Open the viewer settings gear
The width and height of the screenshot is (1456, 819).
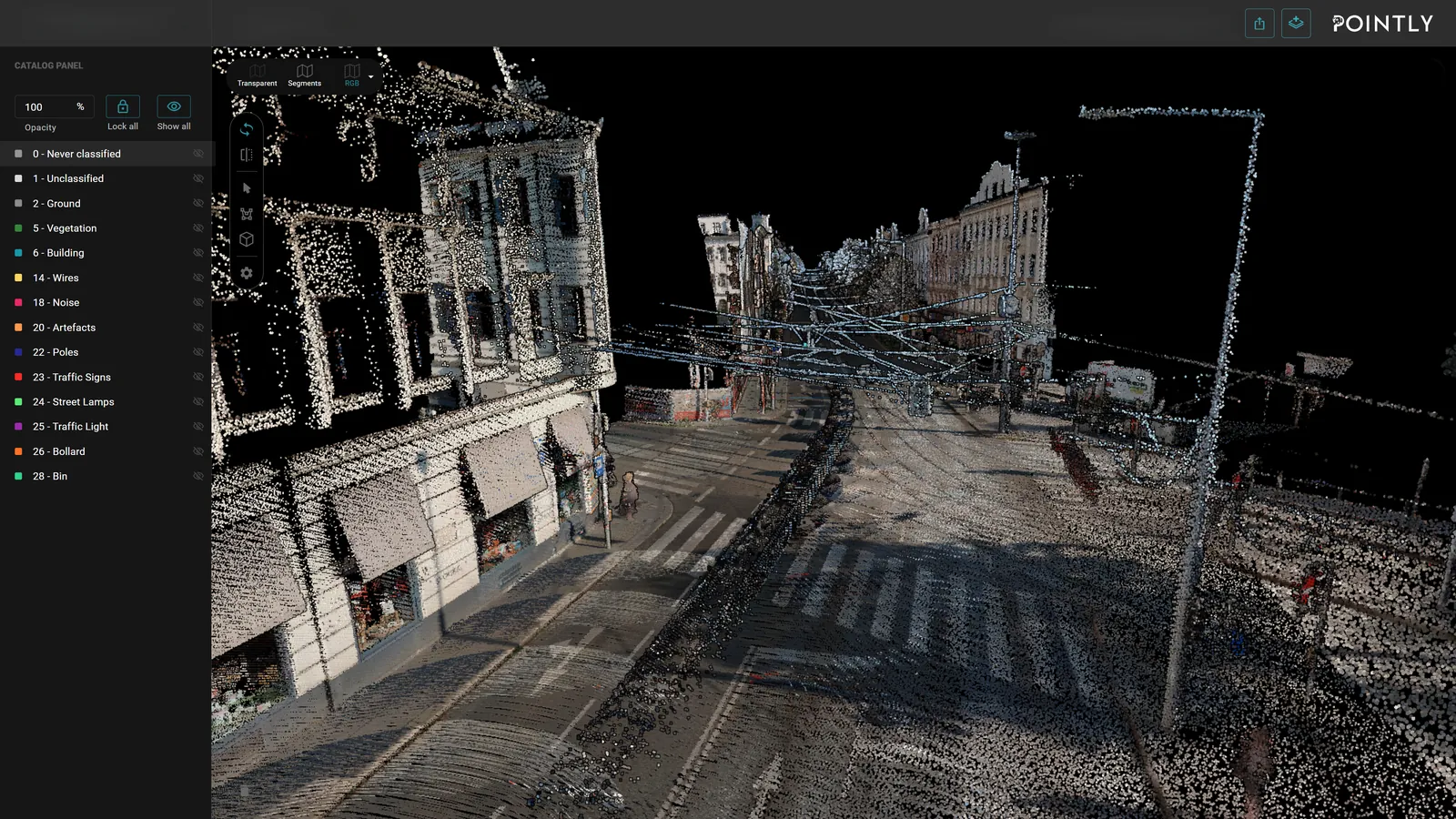(247, 273)
